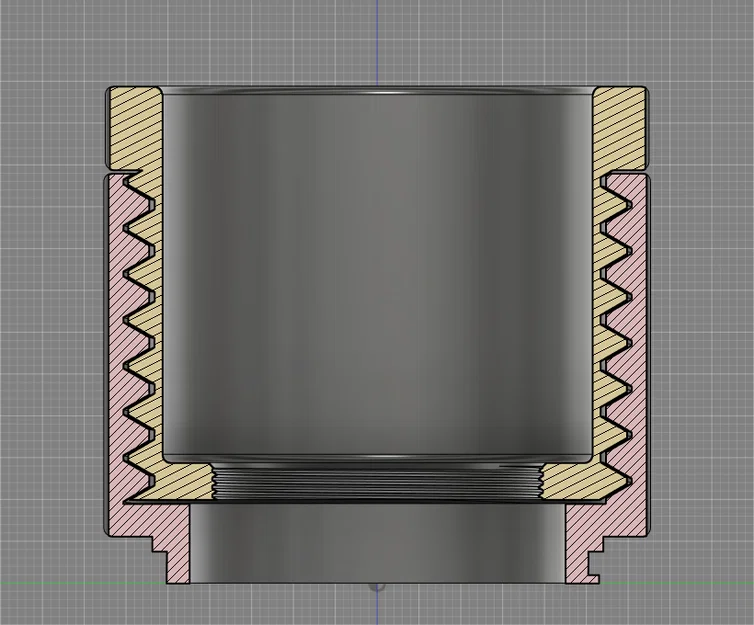Select the lower grey bore of pink part
Screen dimensions: 754x625
pyautogui.click(x=377, y=543)
